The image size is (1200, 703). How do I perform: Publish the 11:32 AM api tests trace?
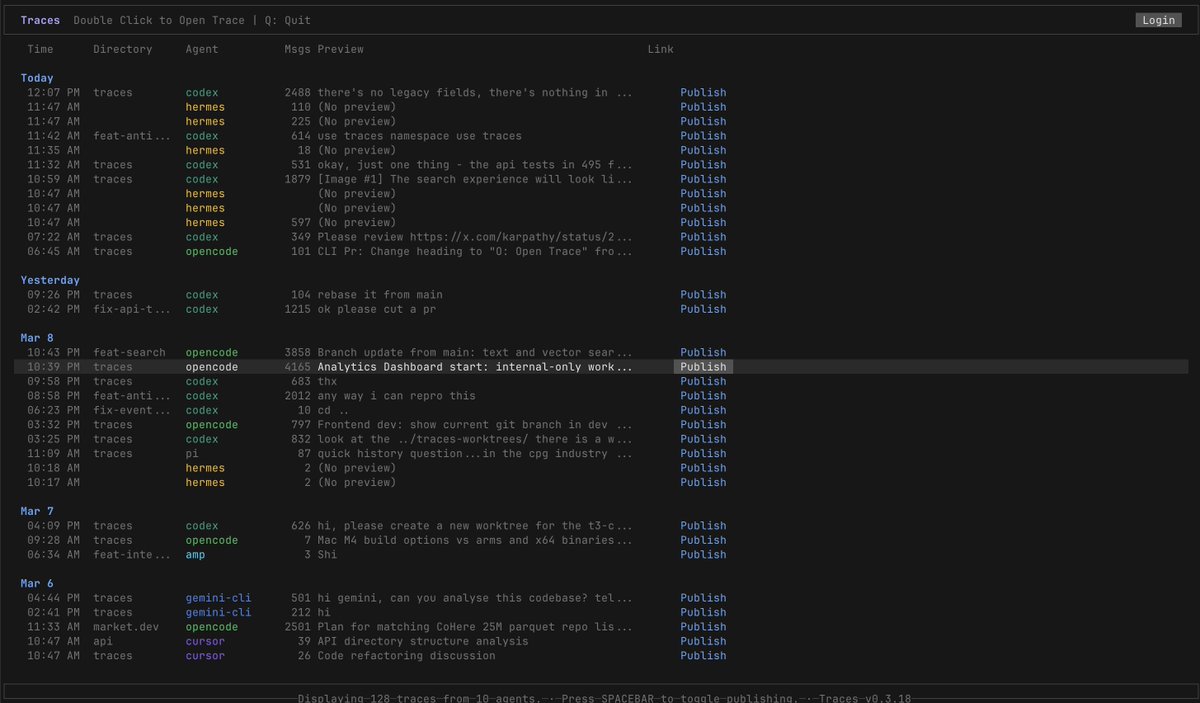click(x=703, y=165)
